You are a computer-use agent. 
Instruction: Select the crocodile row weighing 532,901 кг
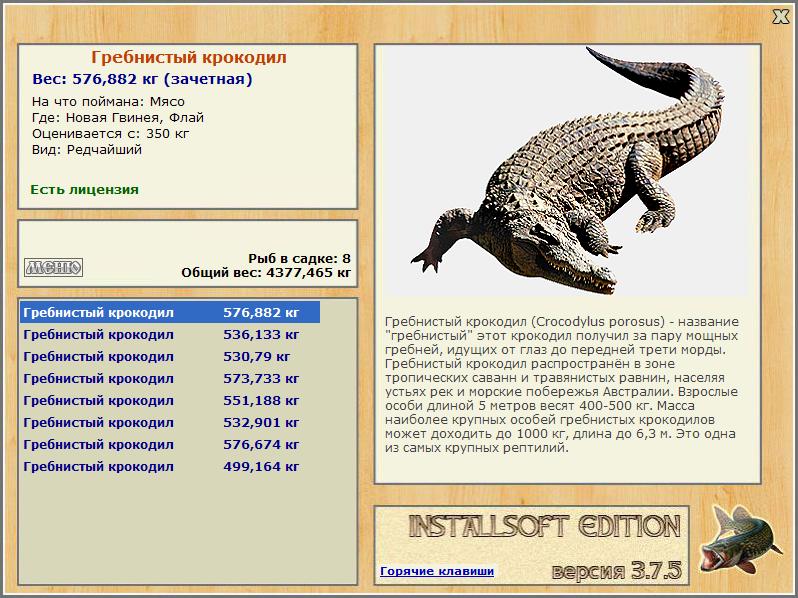pyautogui.click(x=170, y=422)
